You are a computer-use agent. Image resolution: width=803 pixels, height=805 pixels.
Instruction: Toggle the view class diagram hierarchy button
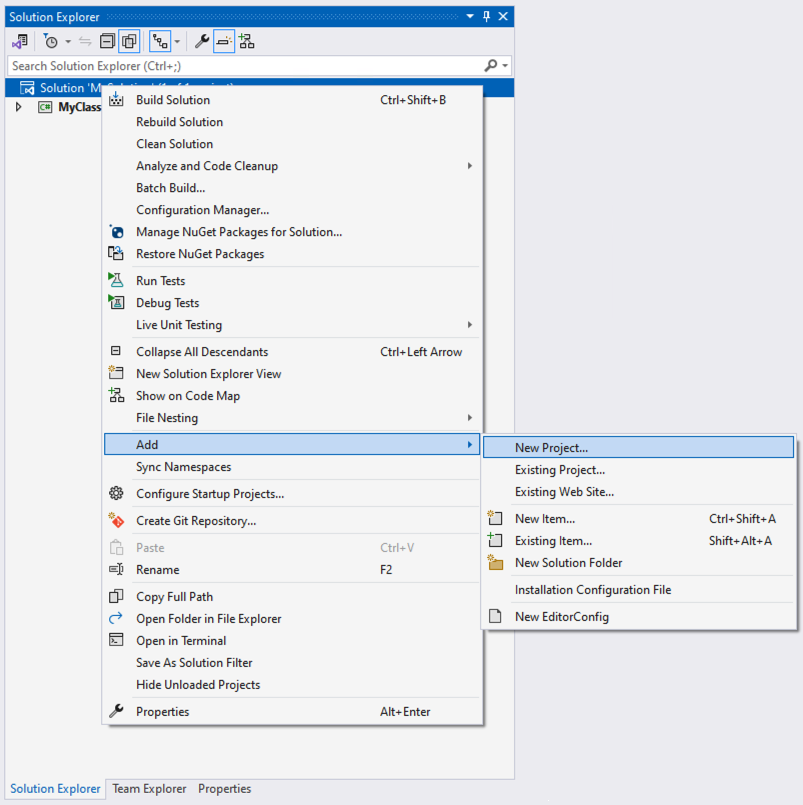[x=160, y=41]
